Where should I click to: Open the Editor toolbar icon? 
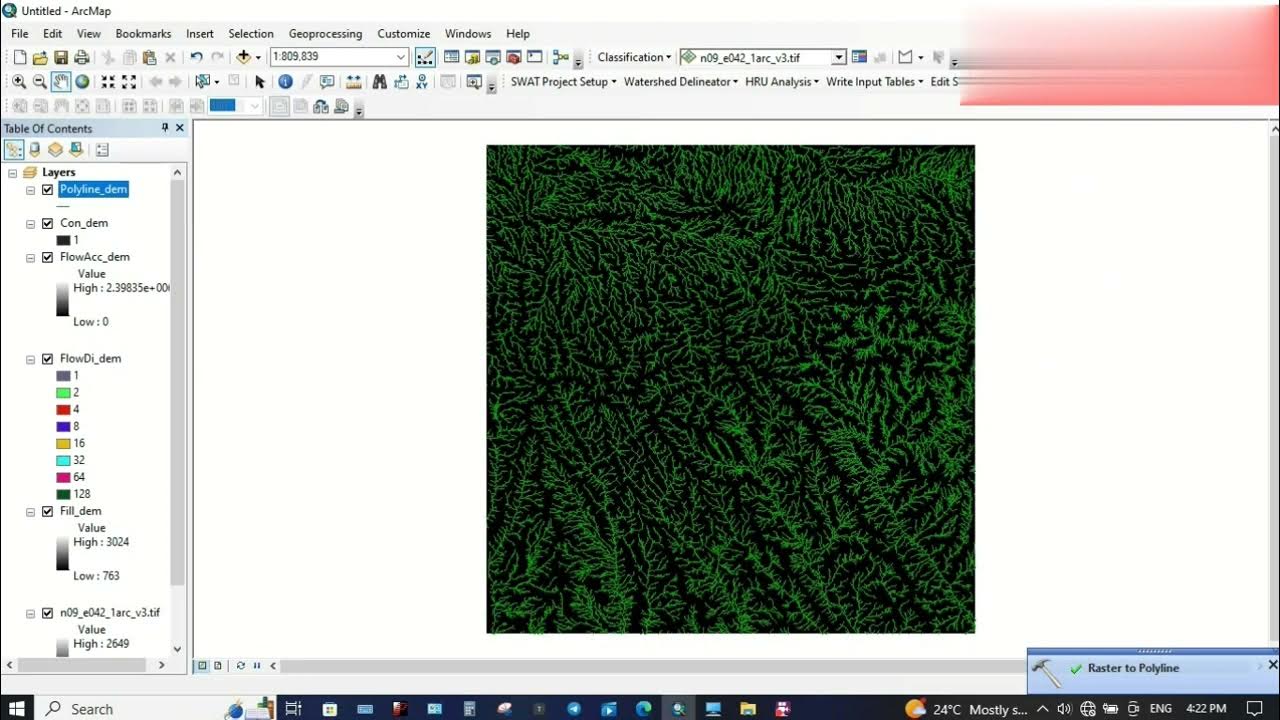tap(425, 58)
